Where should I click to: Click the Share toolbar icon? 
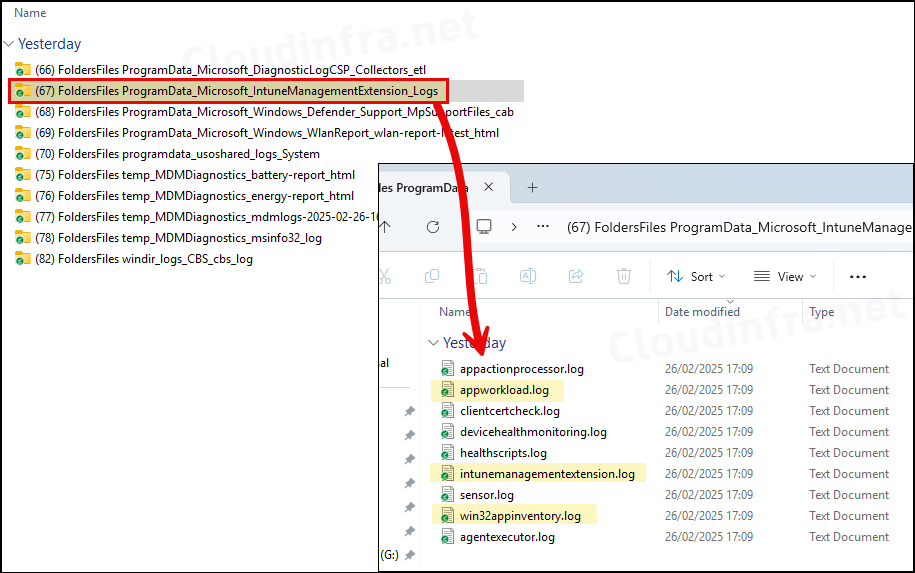coord(576,276)
